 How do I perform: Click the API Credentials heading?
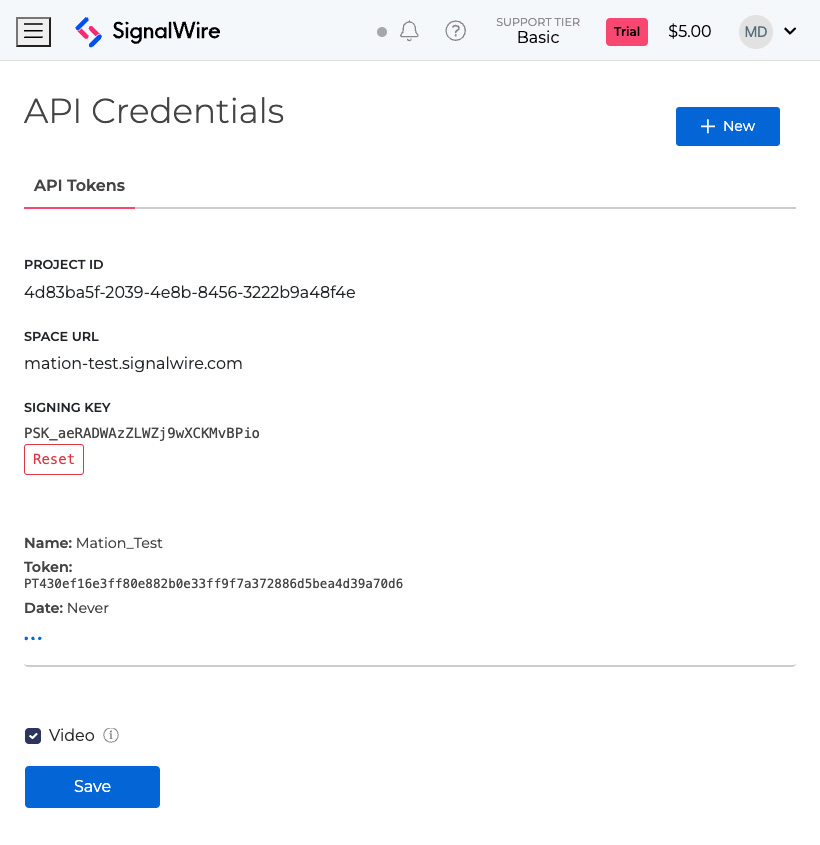coord(154,111)
